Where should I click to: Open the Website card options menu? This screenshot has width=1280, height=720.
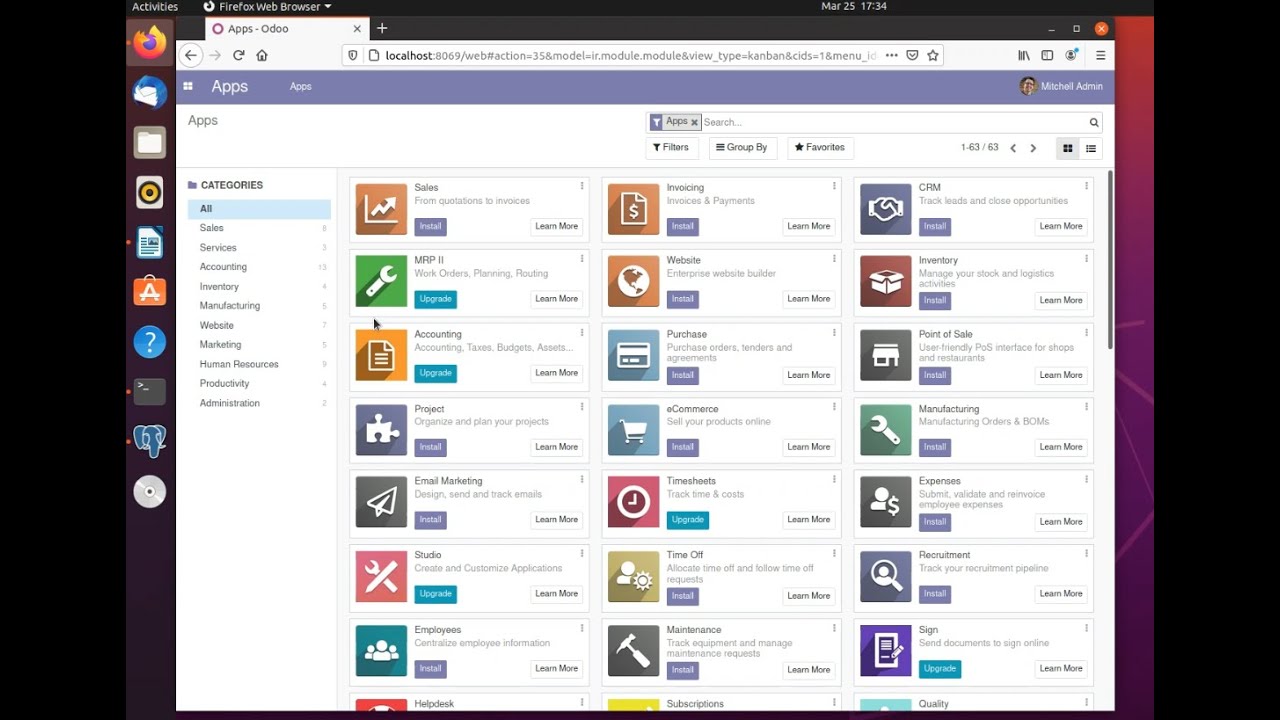834,259
